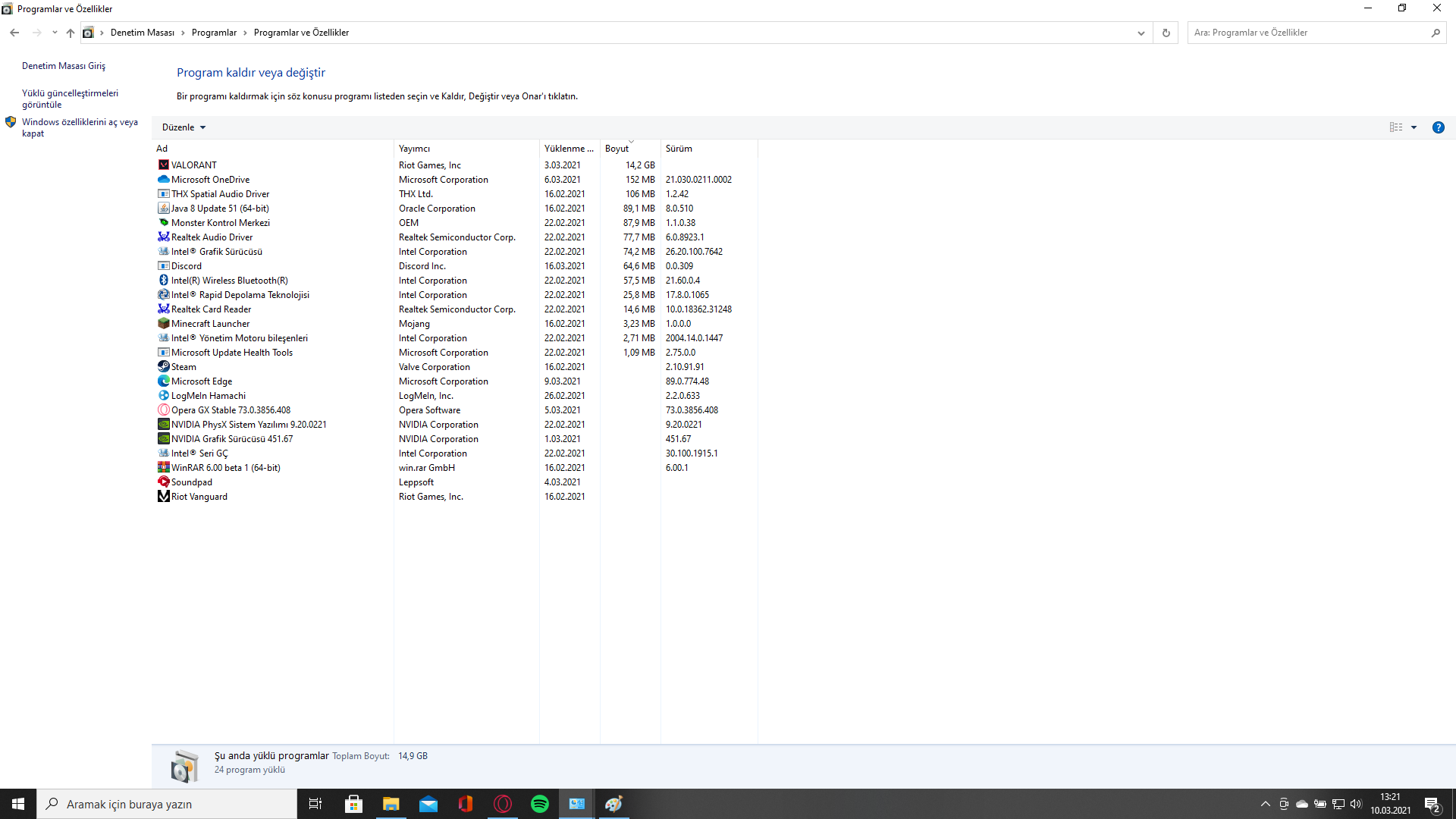
Task: Expand the address bar history dropdown
Action: tap(1141, 33)
